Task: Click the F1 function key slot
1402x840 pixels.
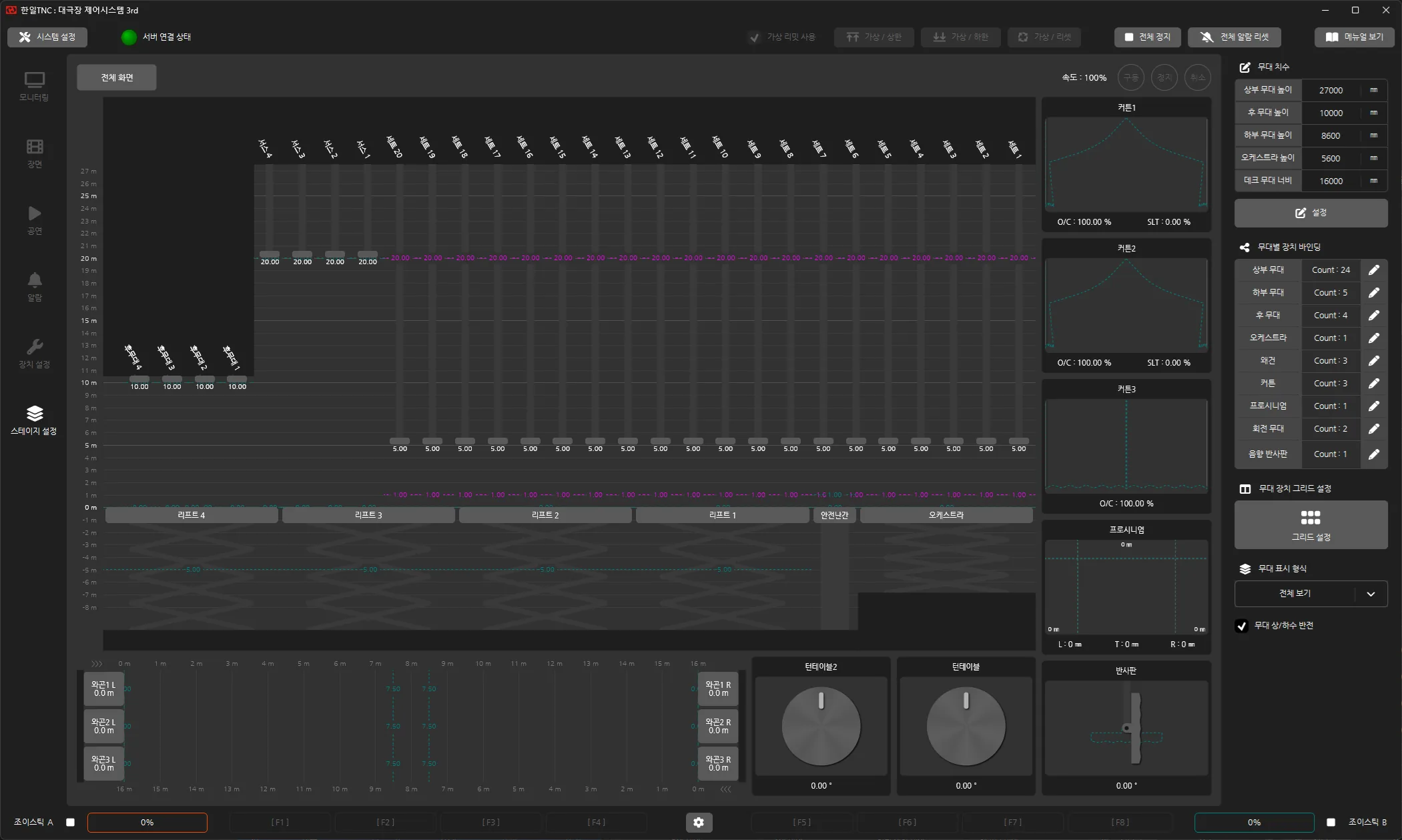Action: pos(280,823)
